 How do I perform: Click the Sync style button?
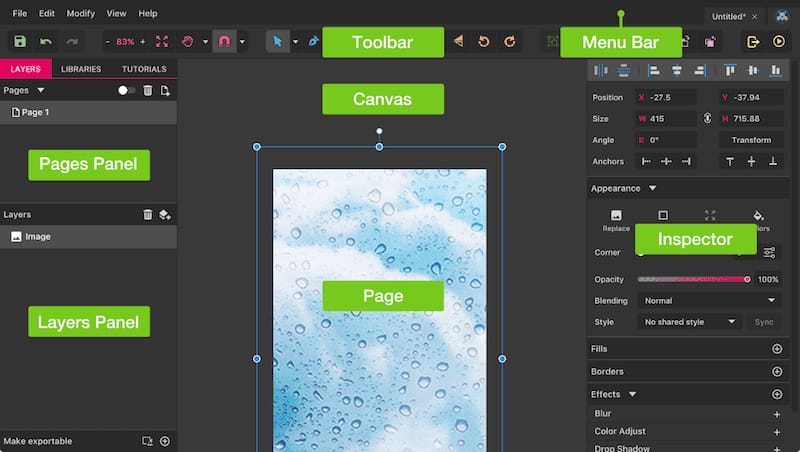point(764,322)
